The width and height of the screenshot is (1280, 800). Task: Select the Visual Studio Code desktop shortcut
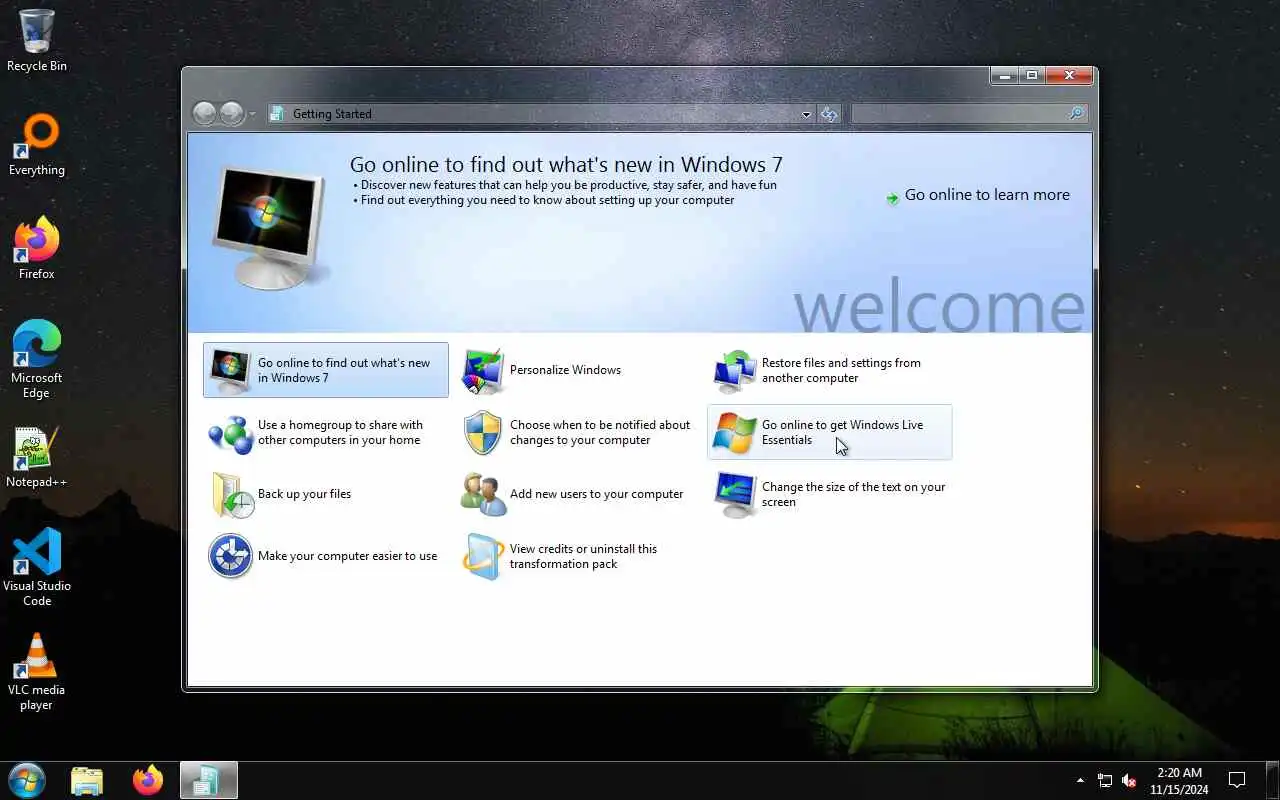[37, 568]
